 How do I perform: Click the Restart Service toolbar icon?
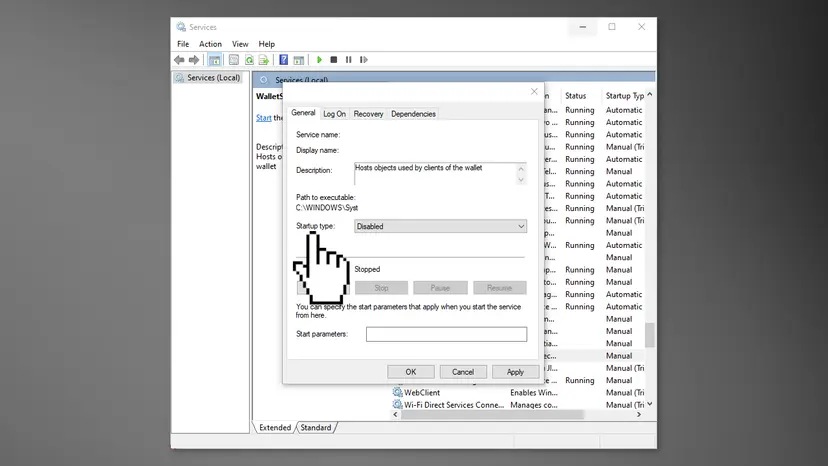(x=364, y=60)
